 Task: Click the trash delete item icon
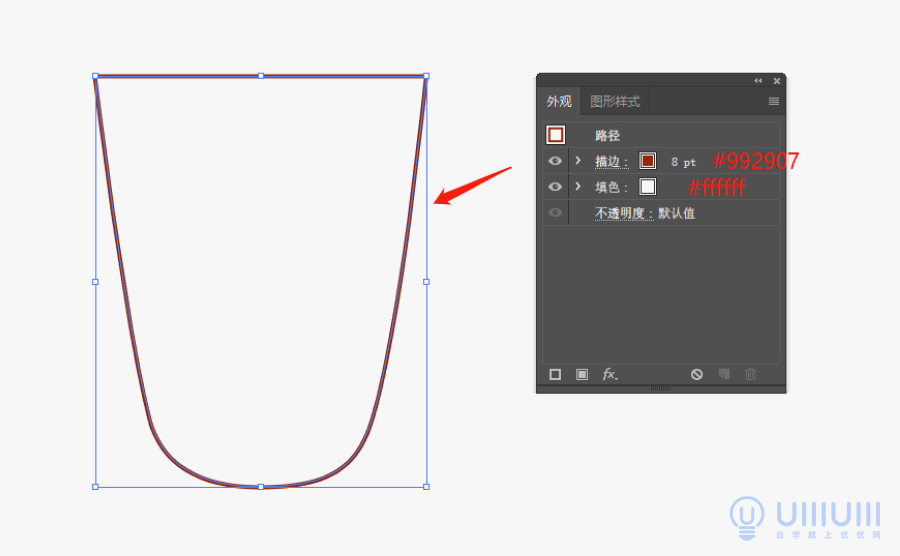tap(750, 375)
